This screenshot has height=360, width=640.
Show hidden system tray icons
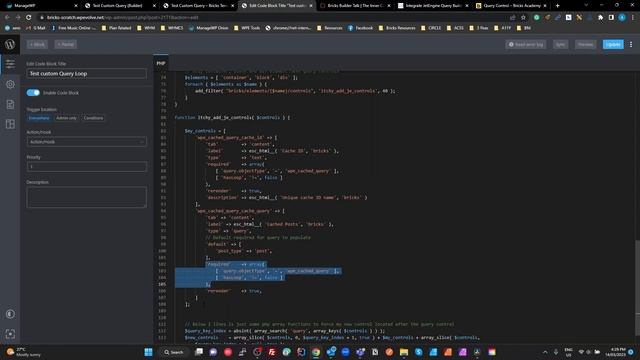tap(545, 352)
